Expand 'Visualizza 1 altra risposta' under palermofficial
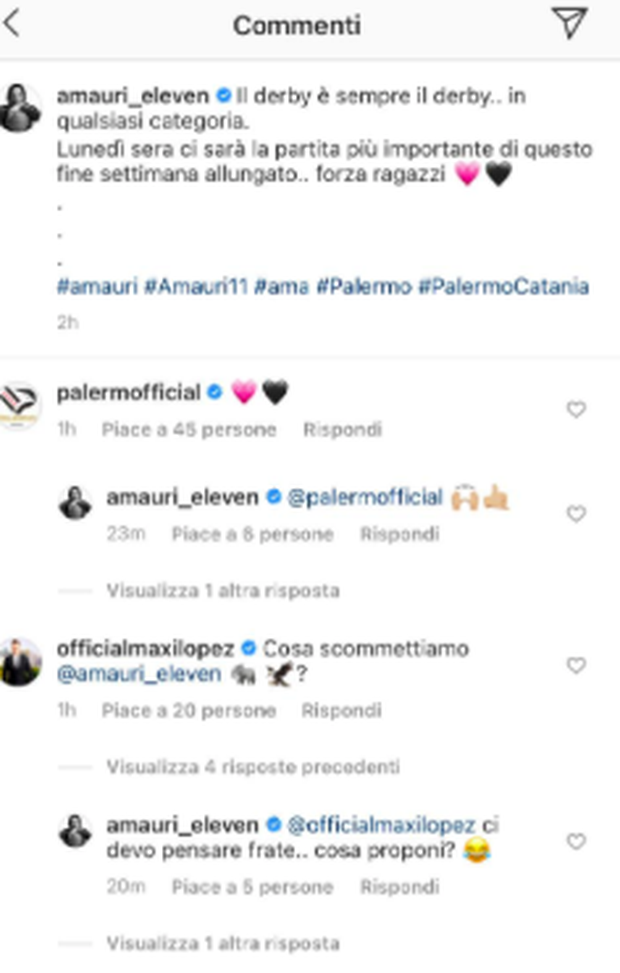Viewport: 620px width, 973px height. tap(223, 590)
